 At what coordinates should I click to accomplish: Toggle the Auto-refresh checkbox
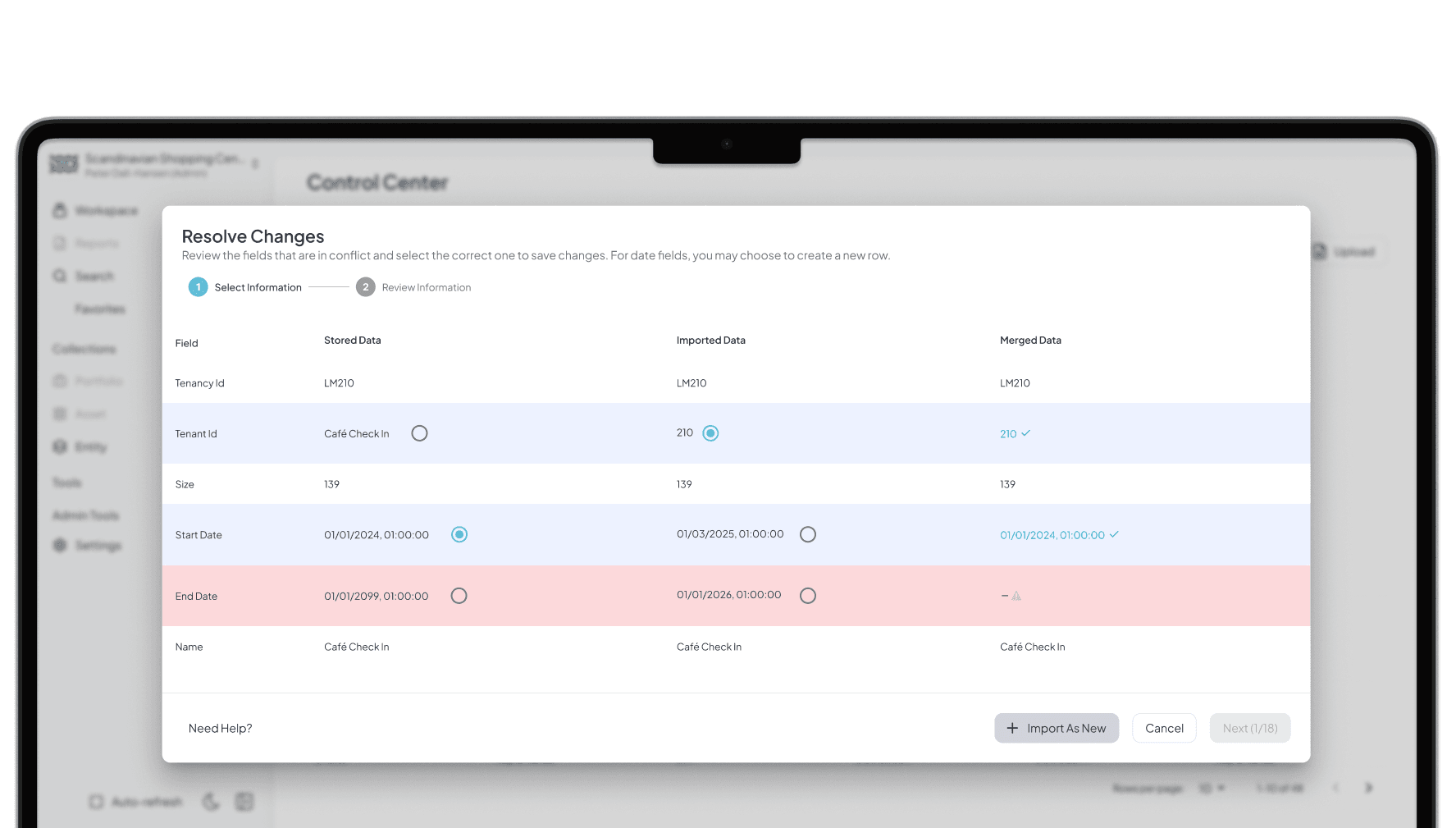point(96,802)
